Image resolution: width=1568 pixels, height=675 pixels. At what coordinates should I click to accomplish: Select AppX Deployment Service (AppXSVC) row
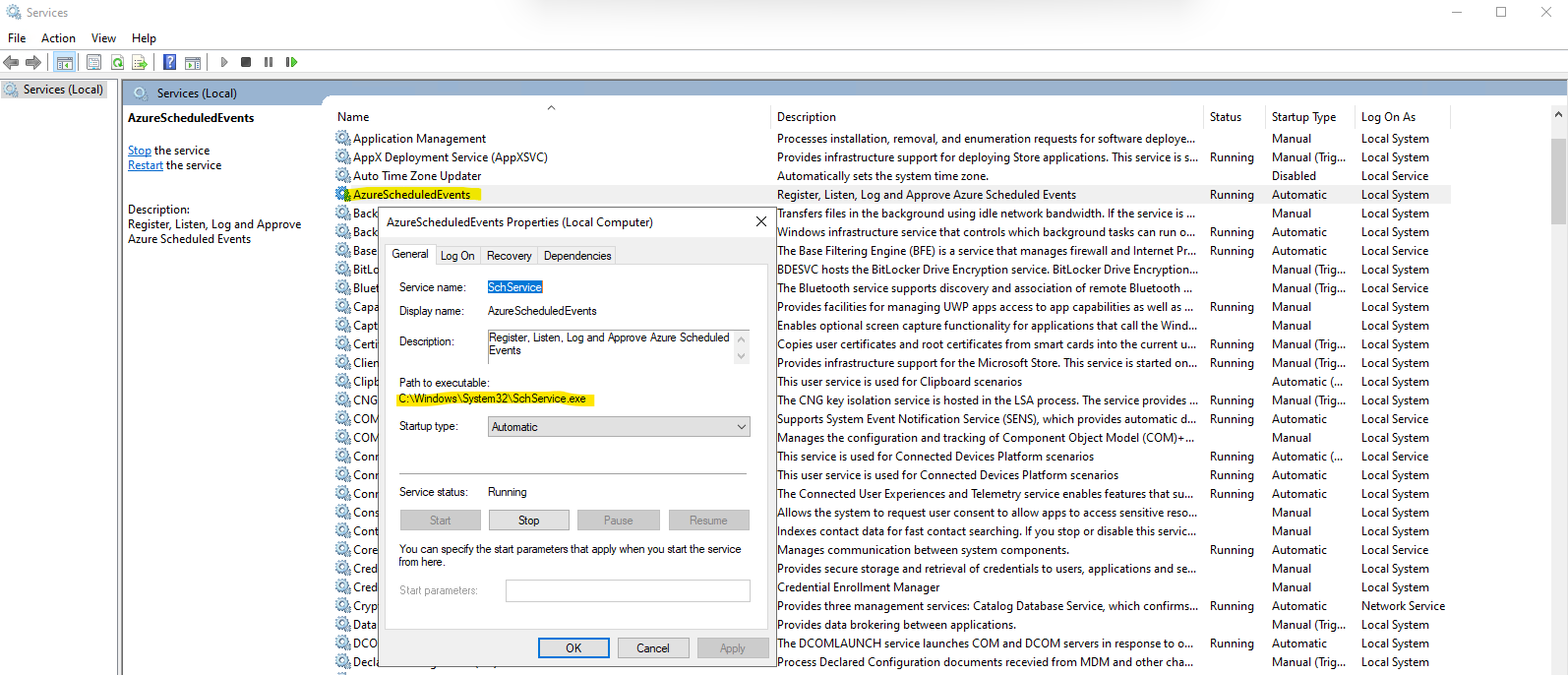[451, 157]
